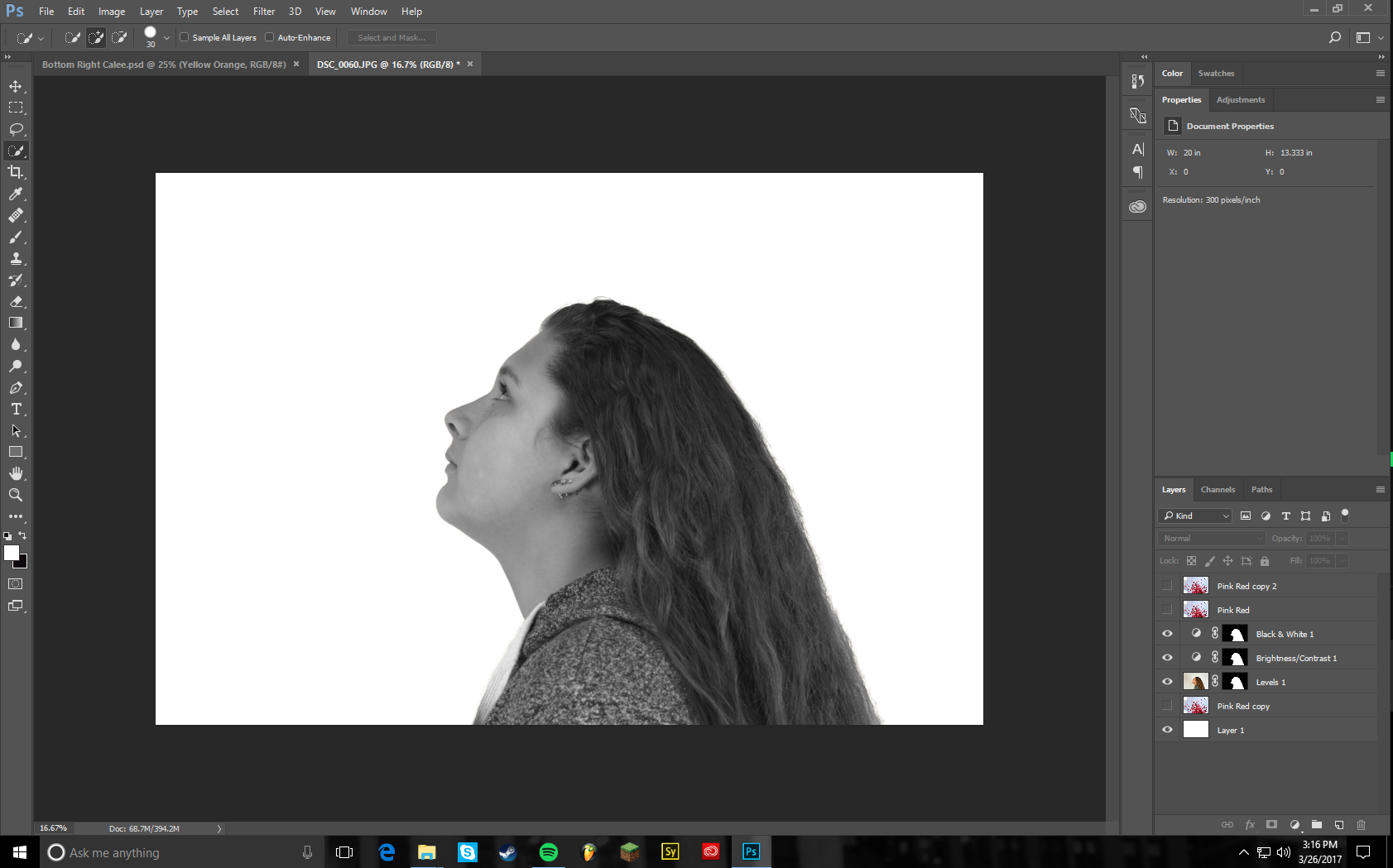Open the layer Kind filter dropdown

(1195, 516)
